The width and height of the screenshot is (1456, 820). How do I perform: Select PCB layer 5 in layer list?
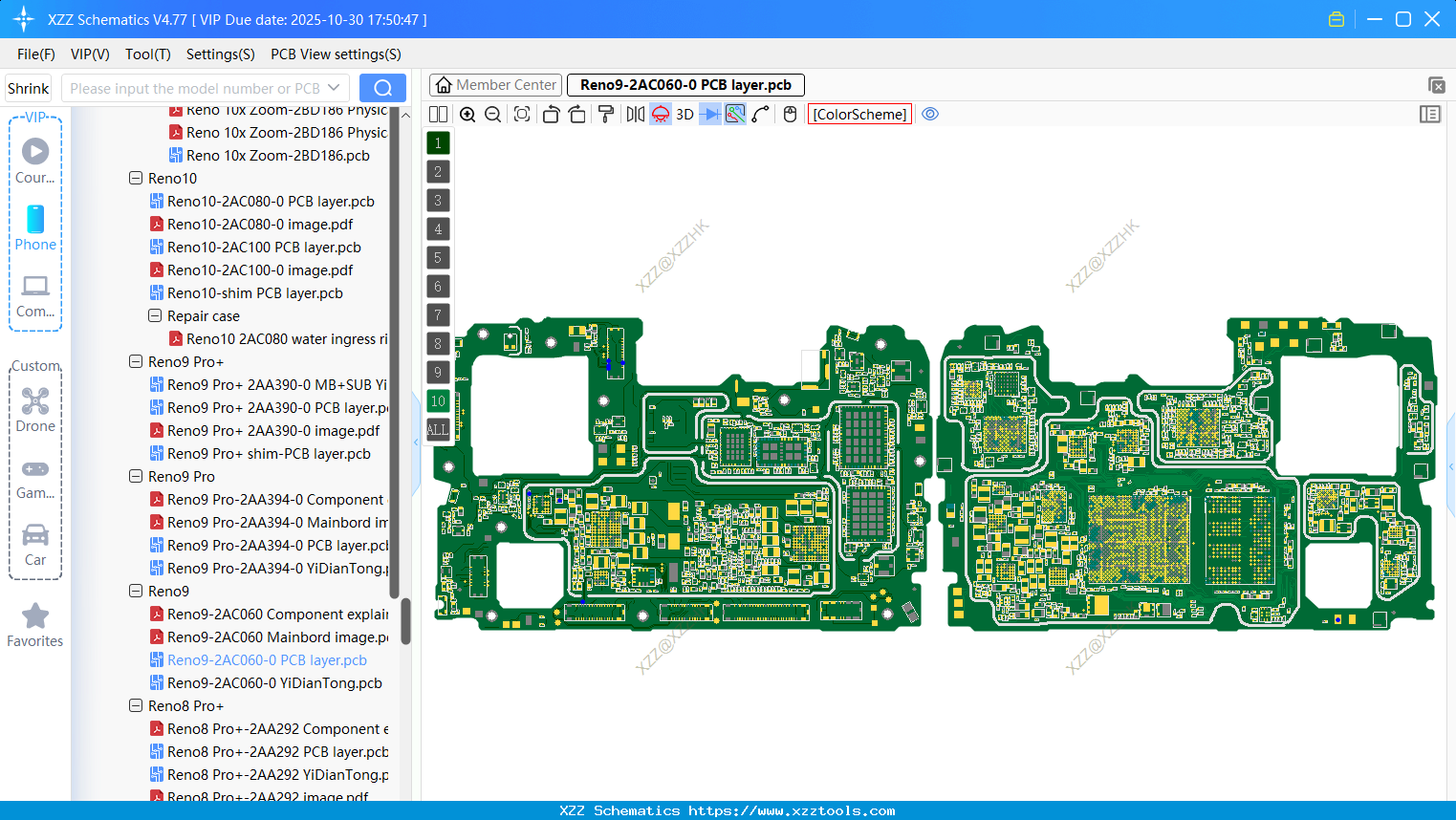(438, 257)
